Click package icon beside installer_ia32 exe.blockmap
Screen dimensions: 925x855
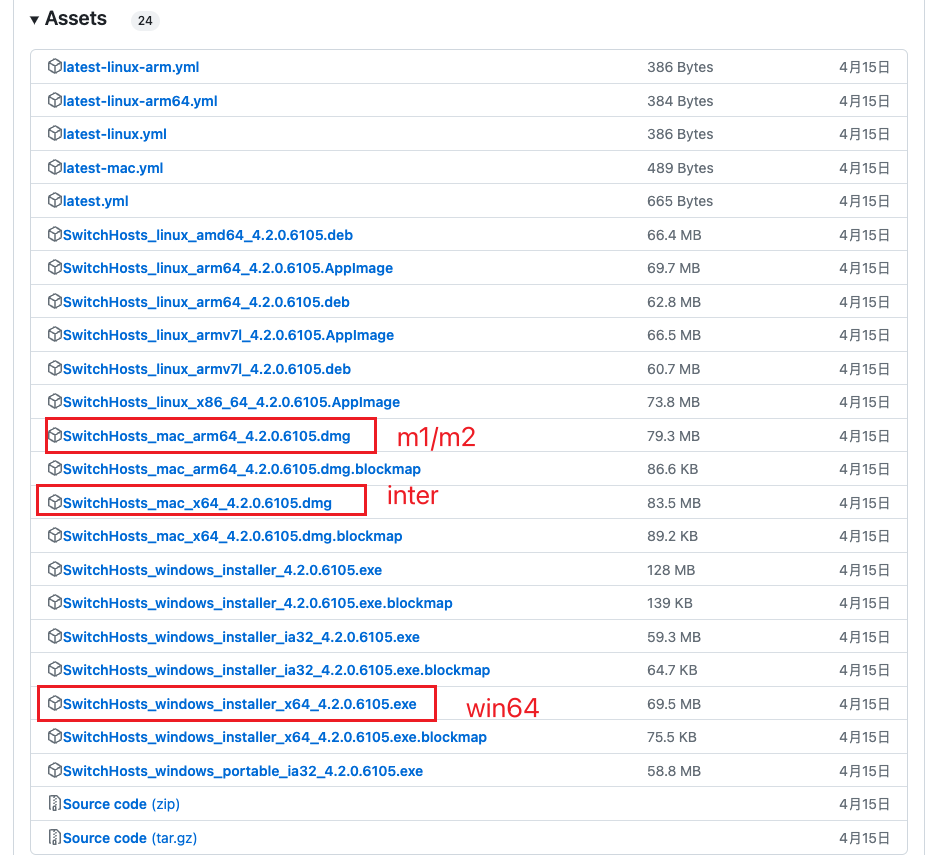[x=54, y=669]
